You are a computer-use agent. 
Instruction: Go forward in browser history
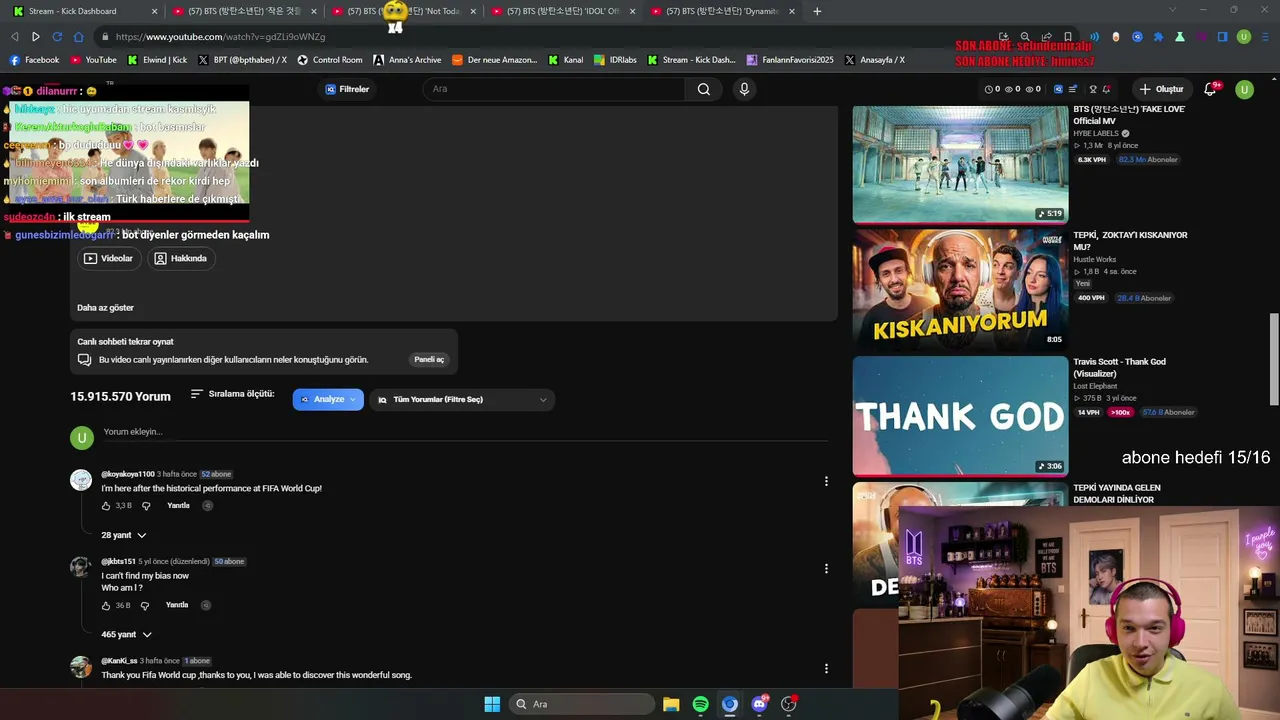pyautogui.click(x=35, y=37)
